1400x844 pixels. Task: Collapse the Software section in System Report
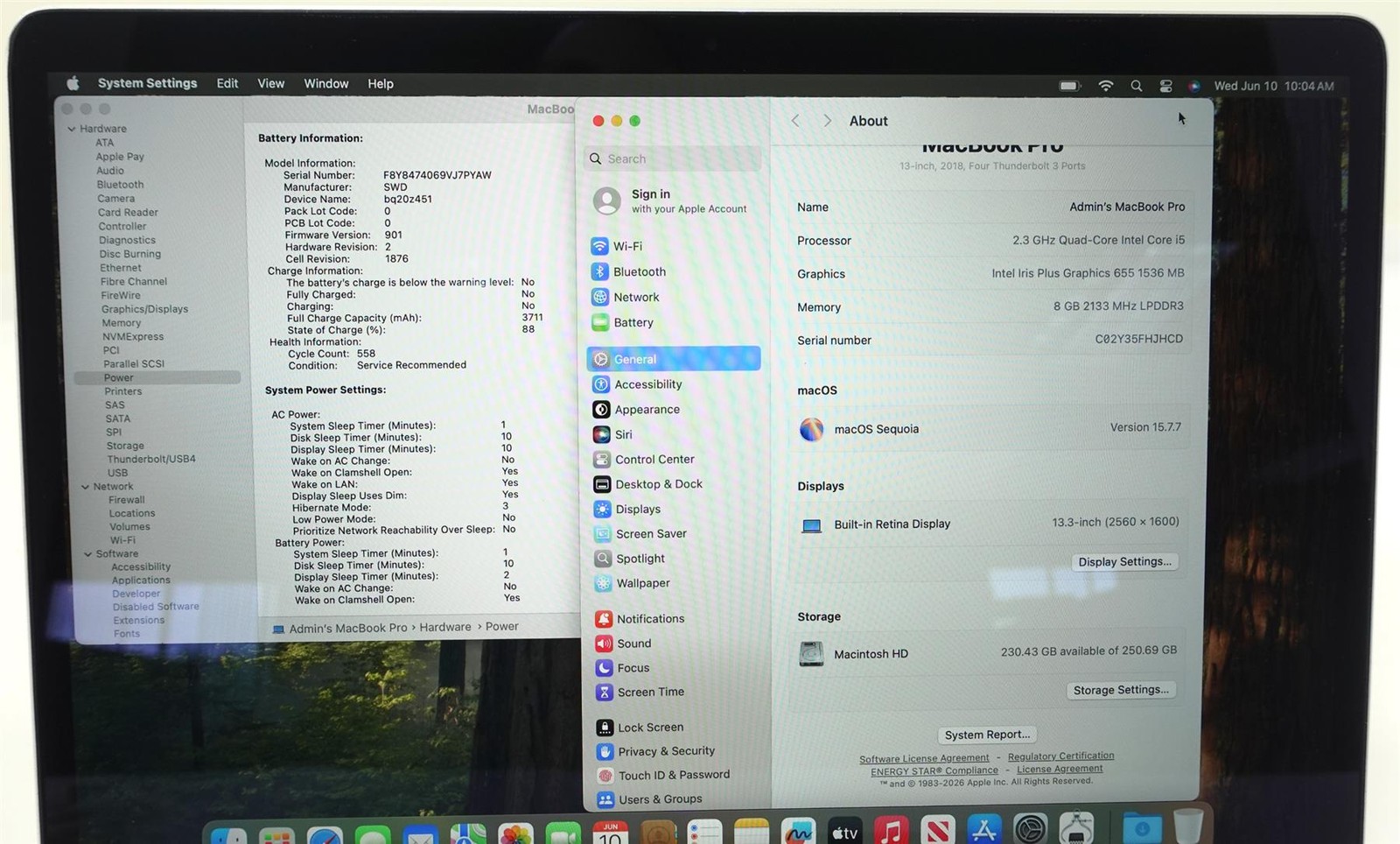click(87, 554)
